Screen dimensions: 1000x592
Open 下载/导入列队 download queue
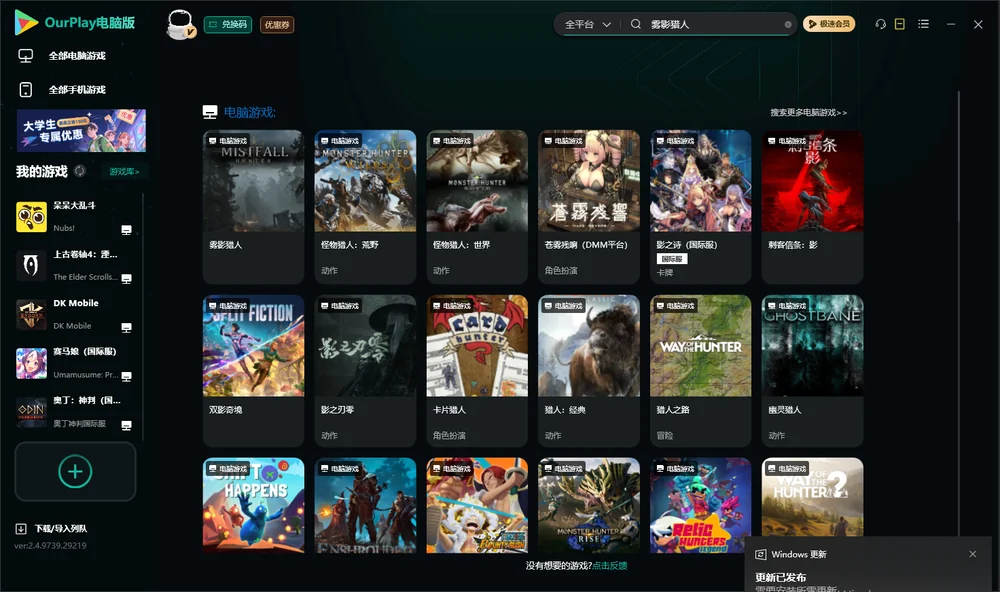[61, 529]
